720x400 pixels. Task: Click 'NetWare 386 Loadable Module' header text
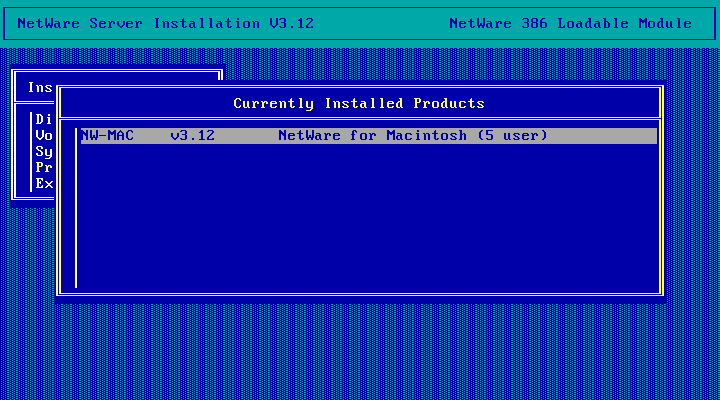(570, 23)
